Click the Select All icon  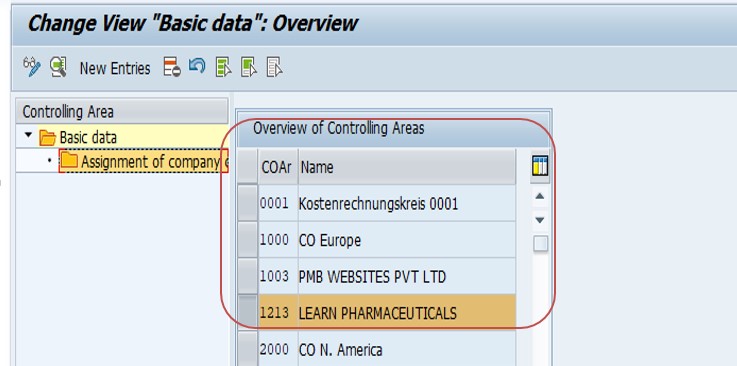point(223,67)
